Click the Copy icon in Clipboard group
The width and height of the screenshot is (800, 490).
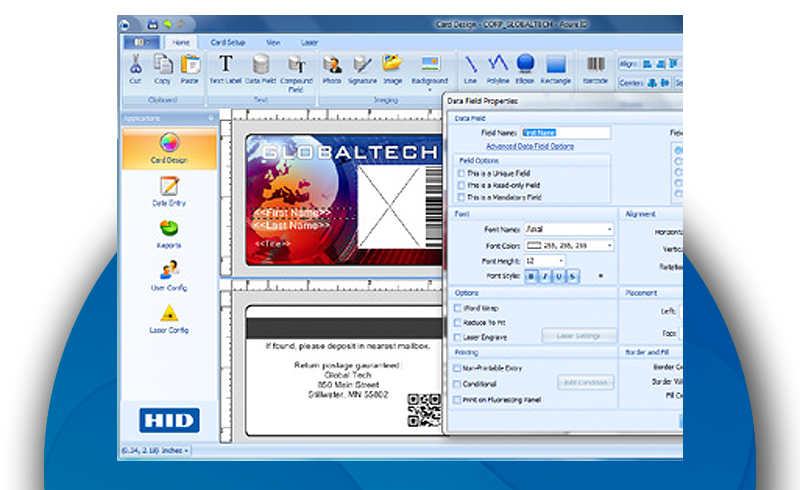click(163, 64)
